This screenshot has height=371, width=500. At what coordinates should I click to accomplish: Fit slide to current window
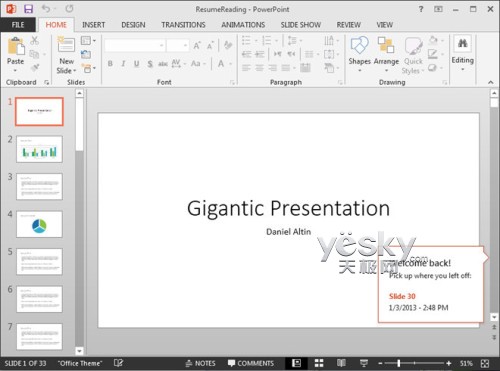pos(485,363)
